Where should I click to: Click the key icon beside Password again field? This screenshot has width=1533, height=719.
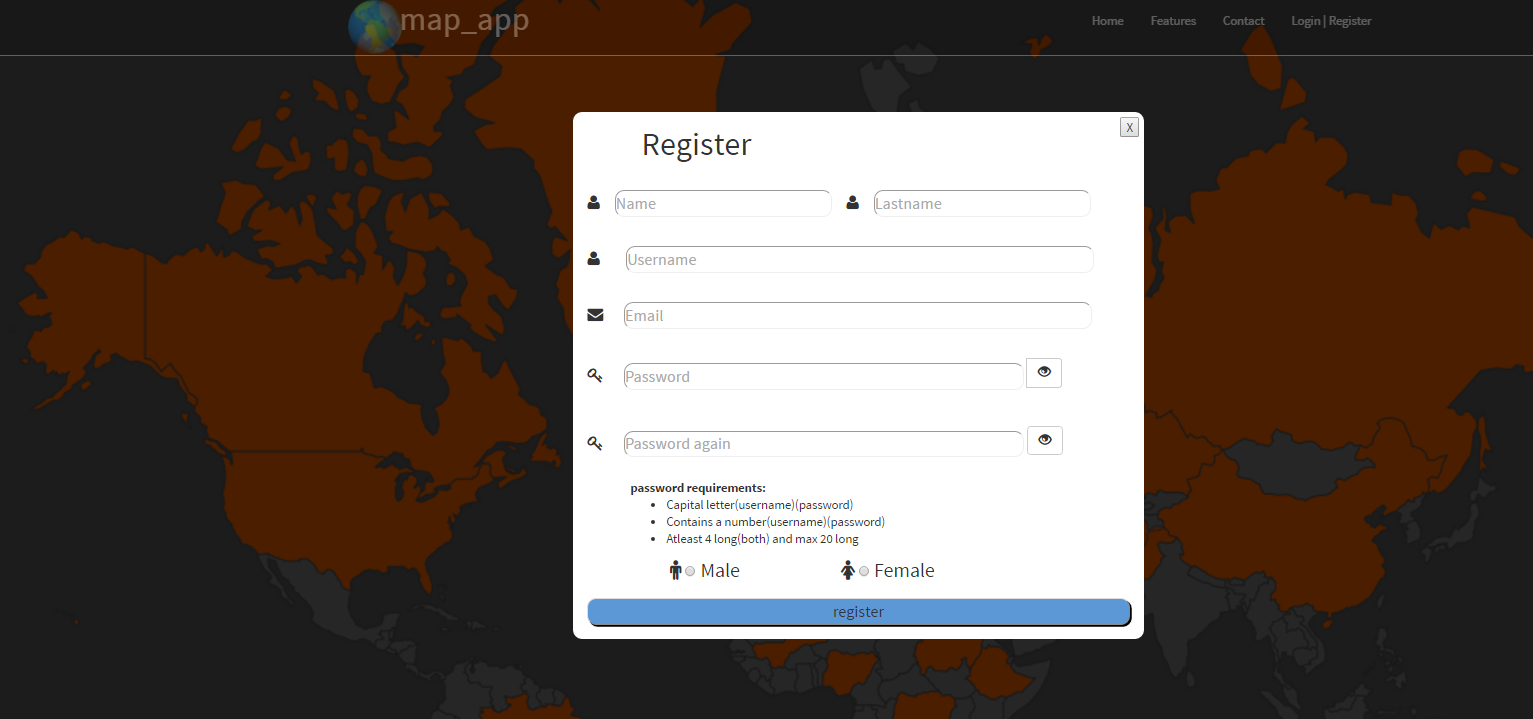[x=595, y=443]
